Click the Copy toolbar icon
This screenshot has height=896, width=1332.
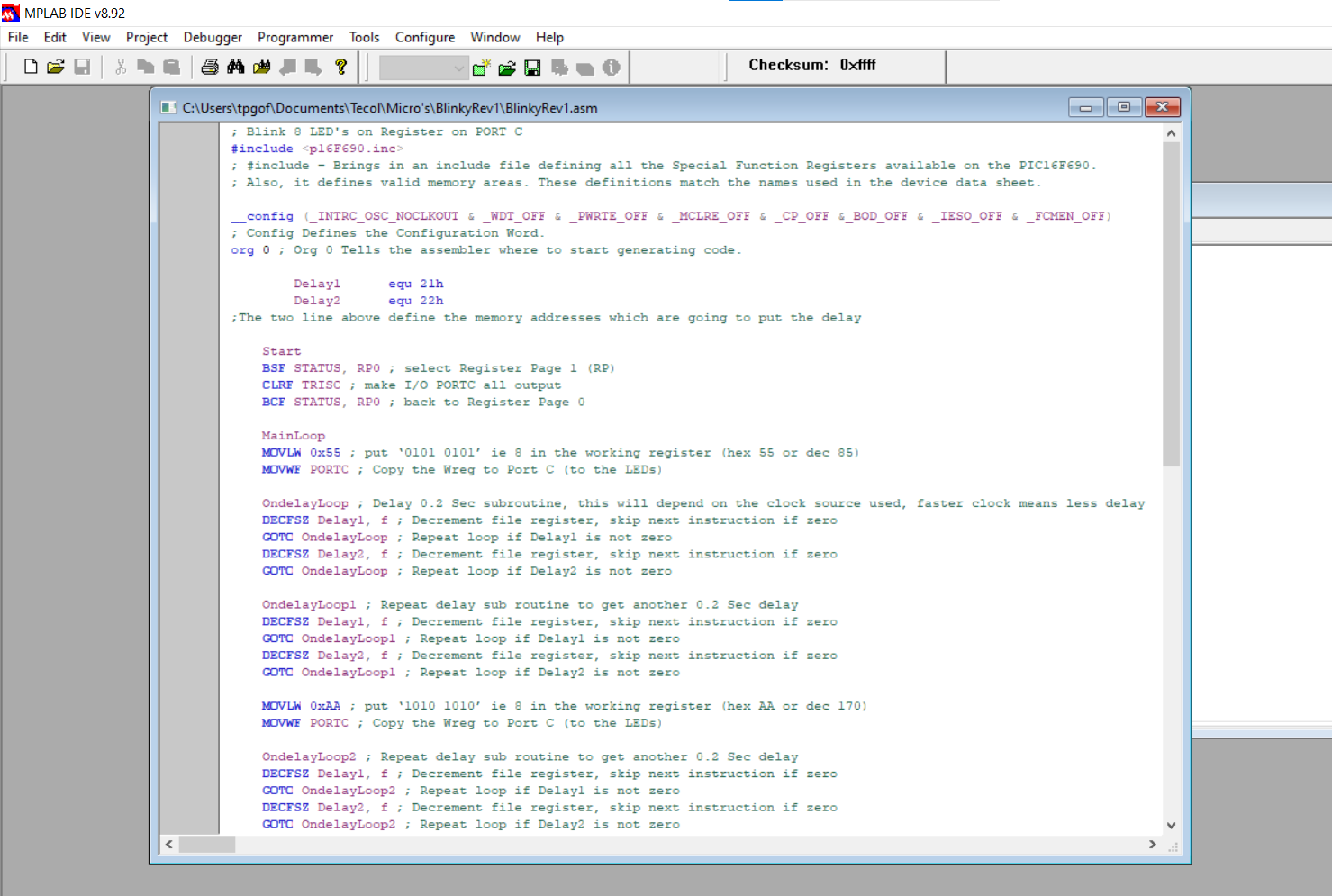coord(146,67)
